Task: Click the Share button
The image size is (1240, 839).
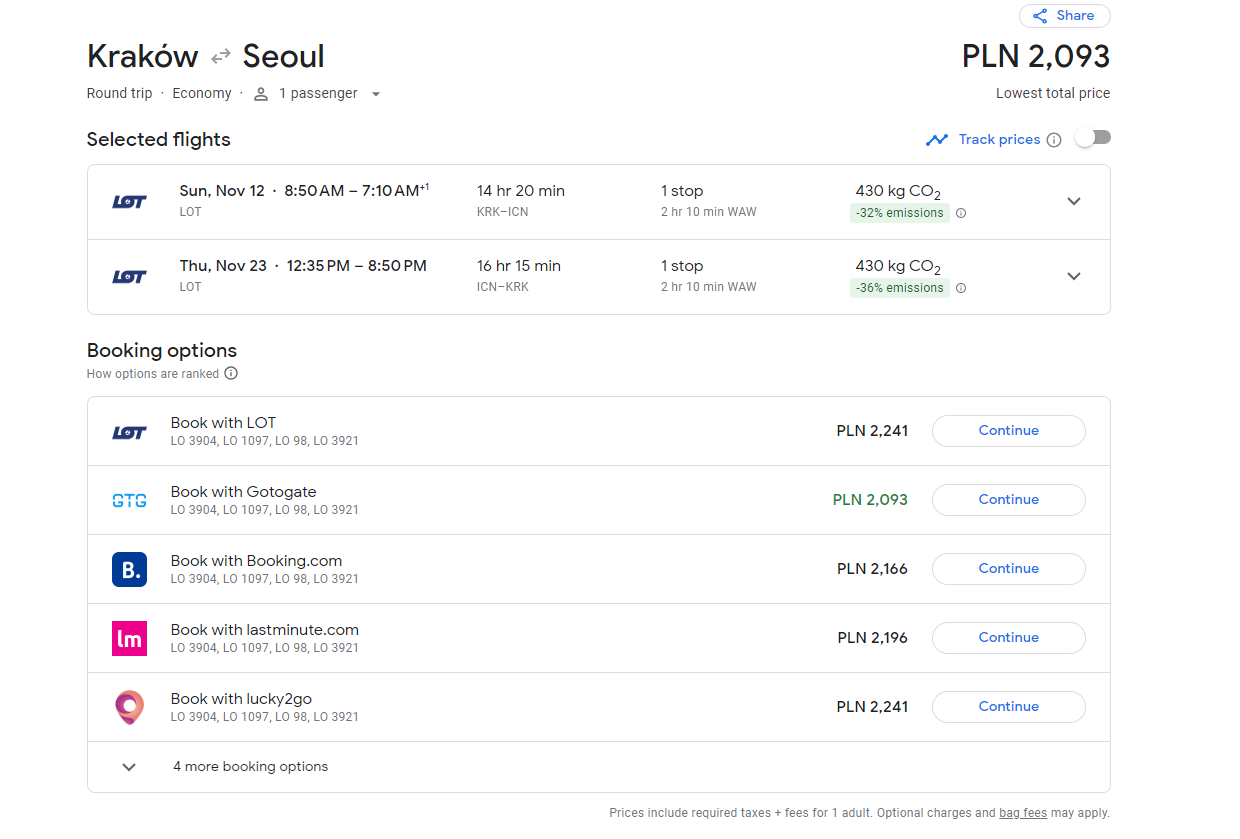Action: pos(1064,16)
